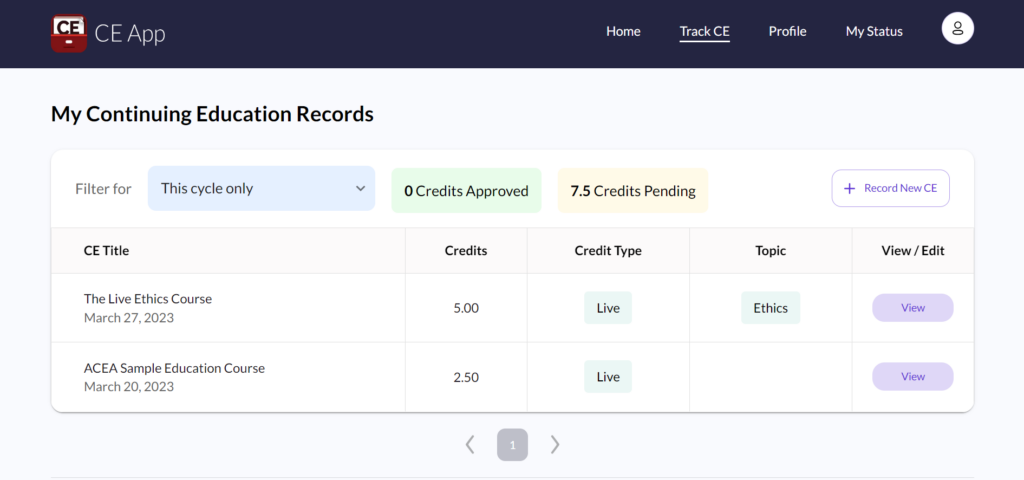
Task: Click the Ethics topic tag
Action: click(x=771, y=308)
